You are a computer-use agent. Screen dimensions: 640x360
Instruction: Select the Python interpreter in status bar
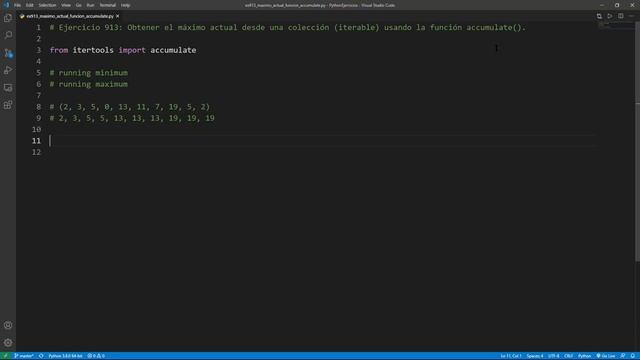click(65, 356)
